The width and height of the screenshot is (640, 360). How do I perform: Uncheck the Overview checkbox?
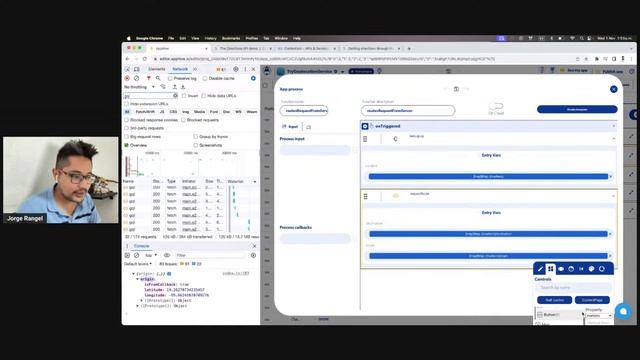coord(127,145)
